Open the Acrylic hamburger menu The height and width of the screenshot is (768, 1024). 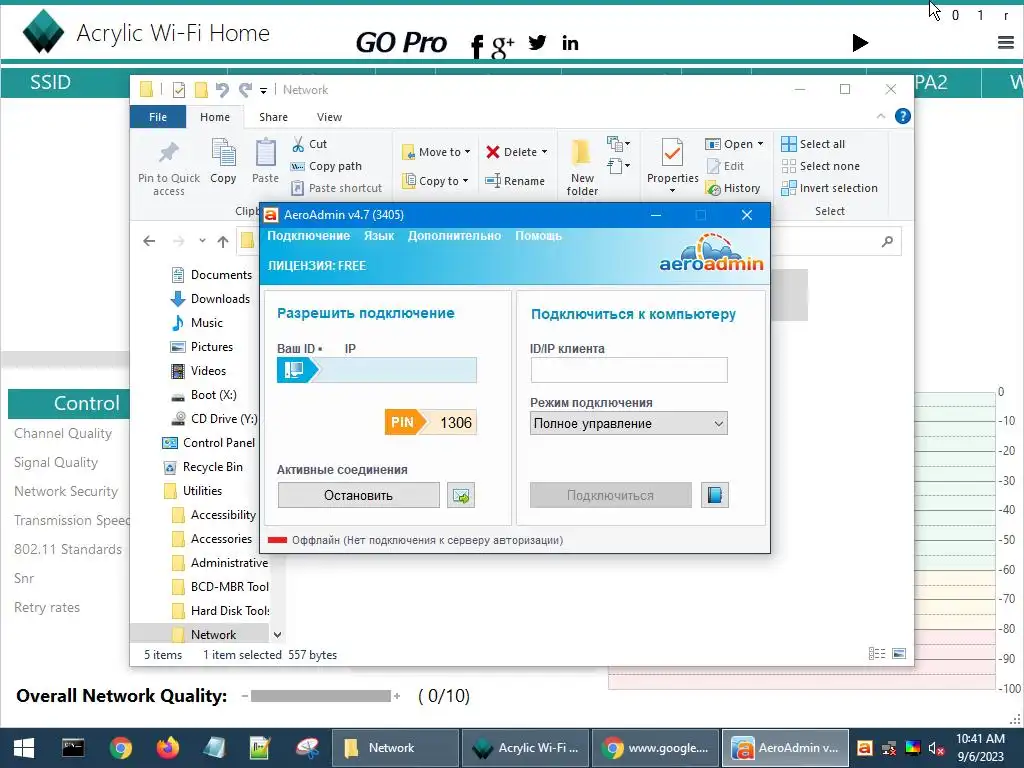[1006, 43]
